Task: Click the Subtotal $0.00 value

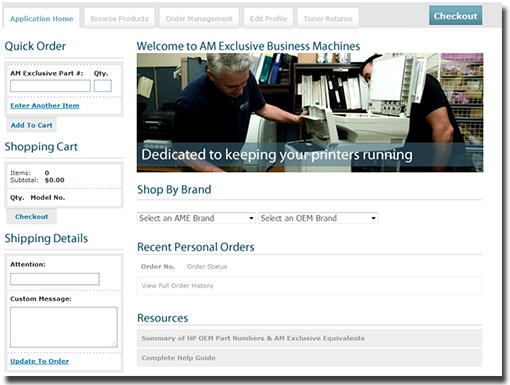Action: (x=55, y=180)
